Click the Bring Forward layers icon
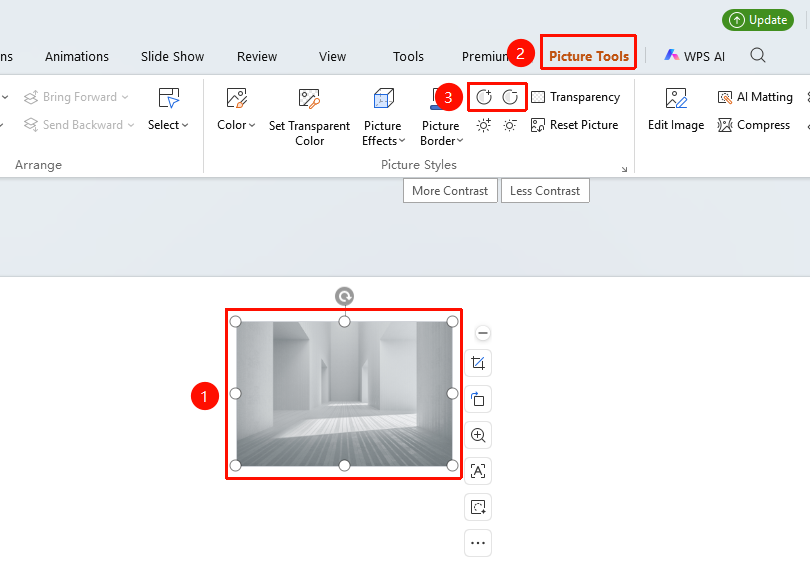The image size is (810, 571). click(31, 97)
